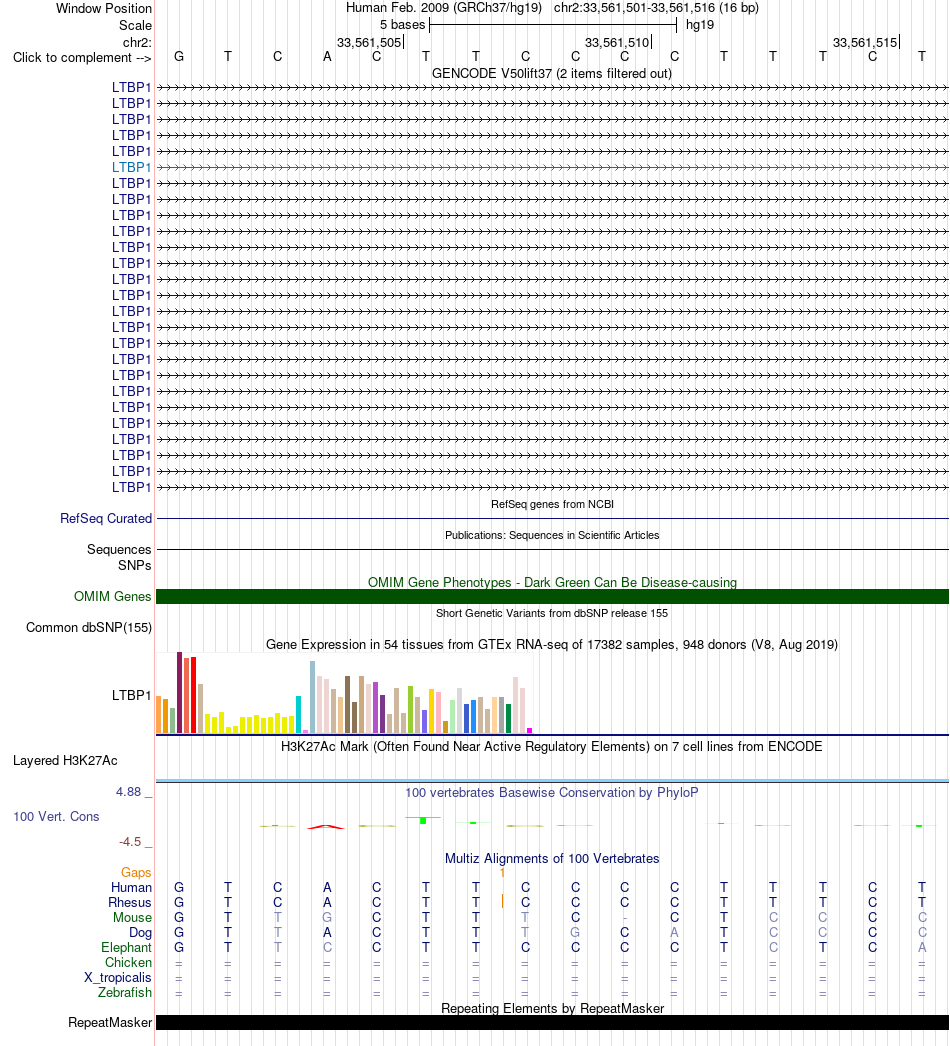This screenshot has height=1046, width=950.
Task: Click the Layered H3K27Ac track label
Action: tap(65, 760)
